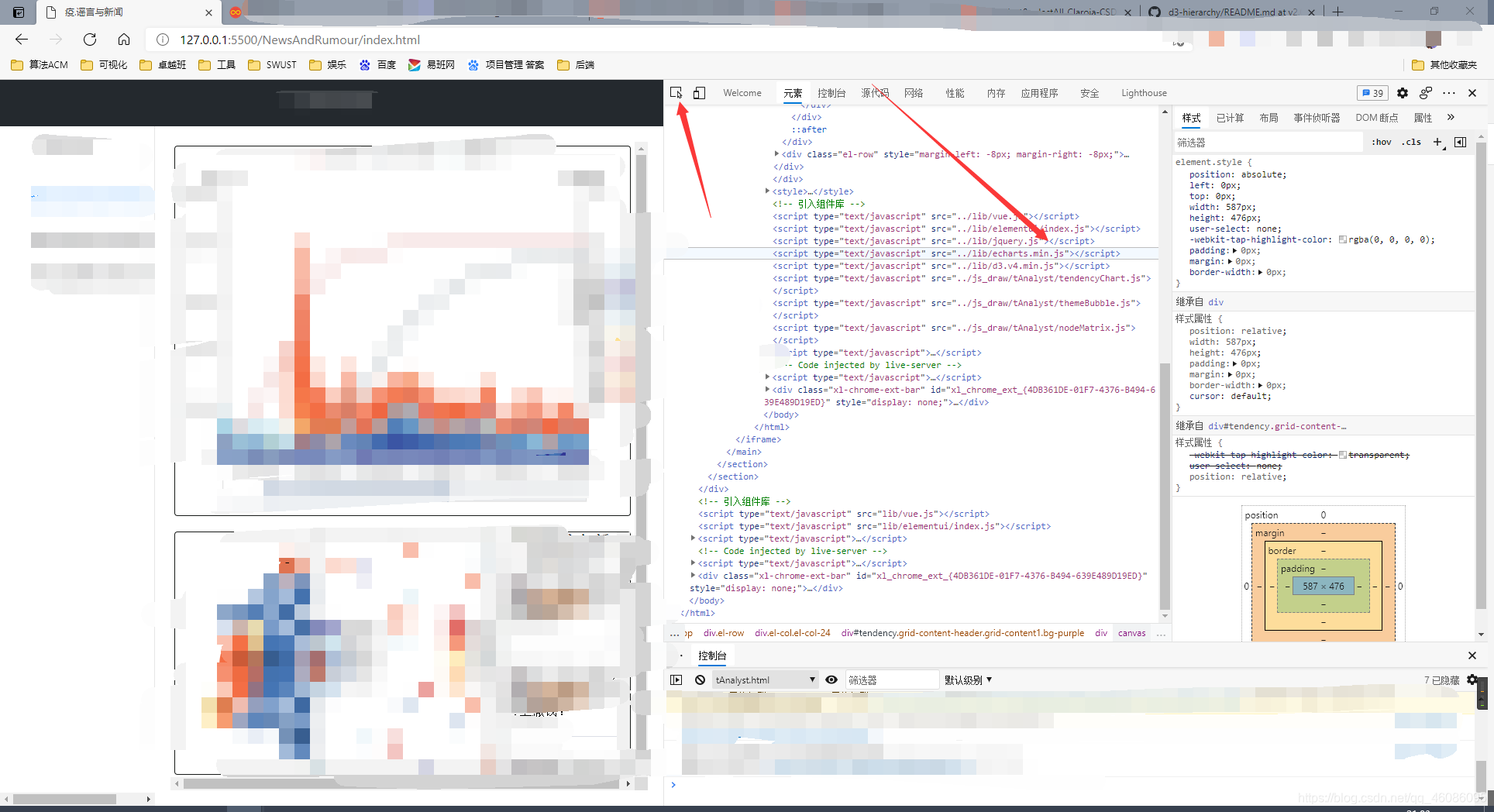View site information icon in address bar
The image size is (1494, 812).
coord(163,40)
